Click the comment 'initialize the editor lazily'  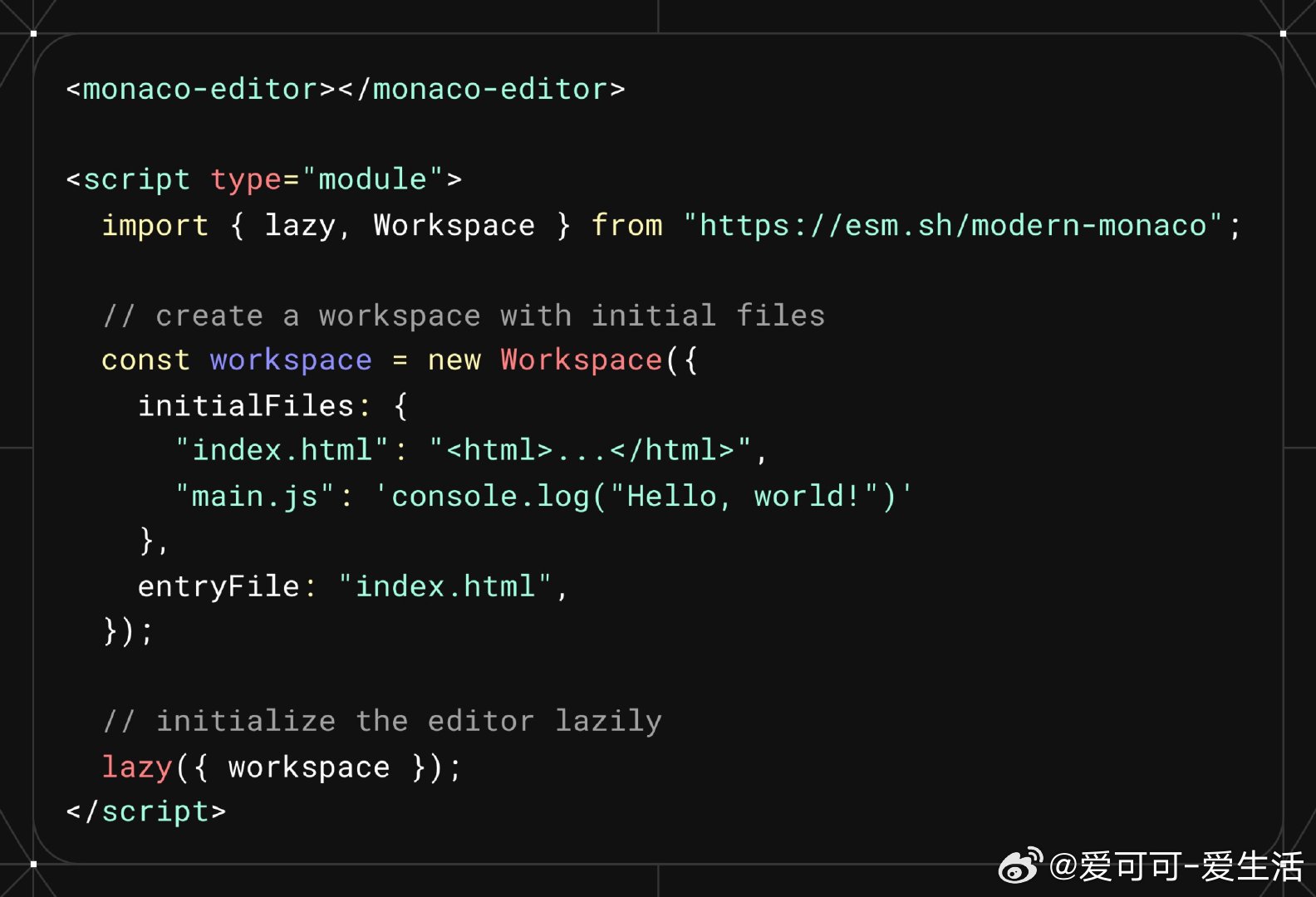point(382,721)
